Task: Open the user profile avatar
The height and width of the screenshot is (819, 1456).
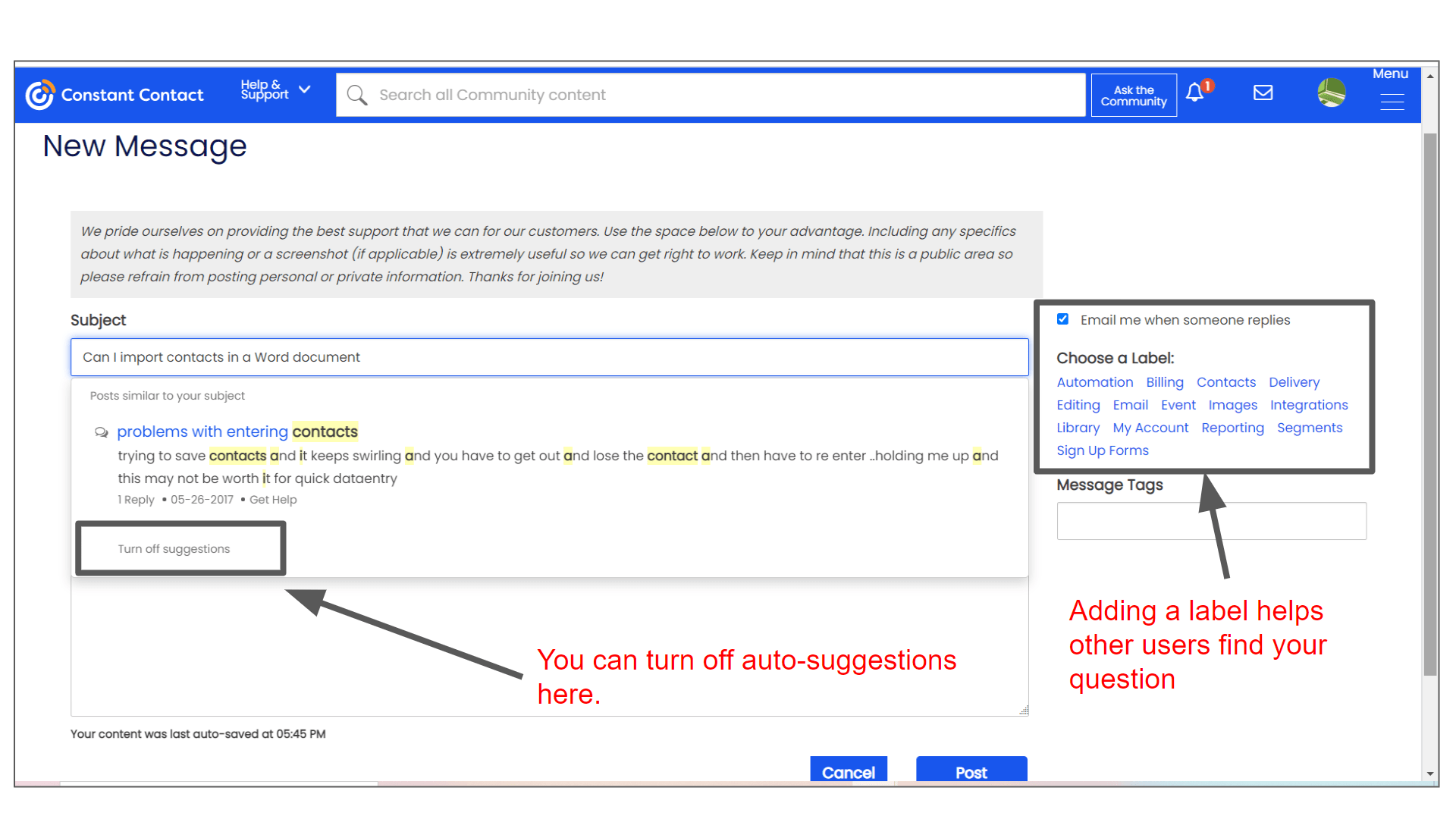Action: [x=1331, y=93]
